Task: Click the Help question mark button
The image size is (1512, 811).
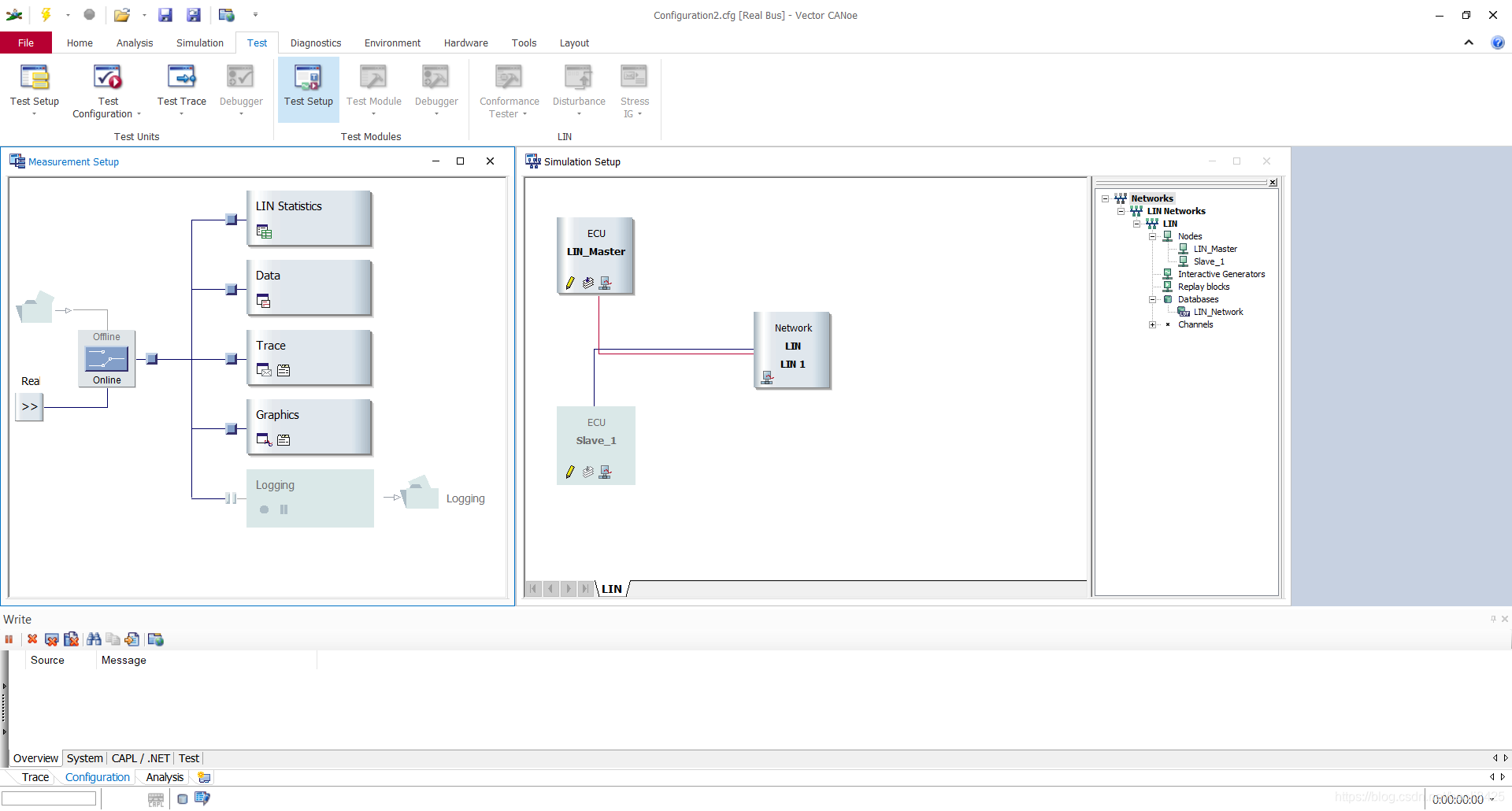Action: point(1498,43)
